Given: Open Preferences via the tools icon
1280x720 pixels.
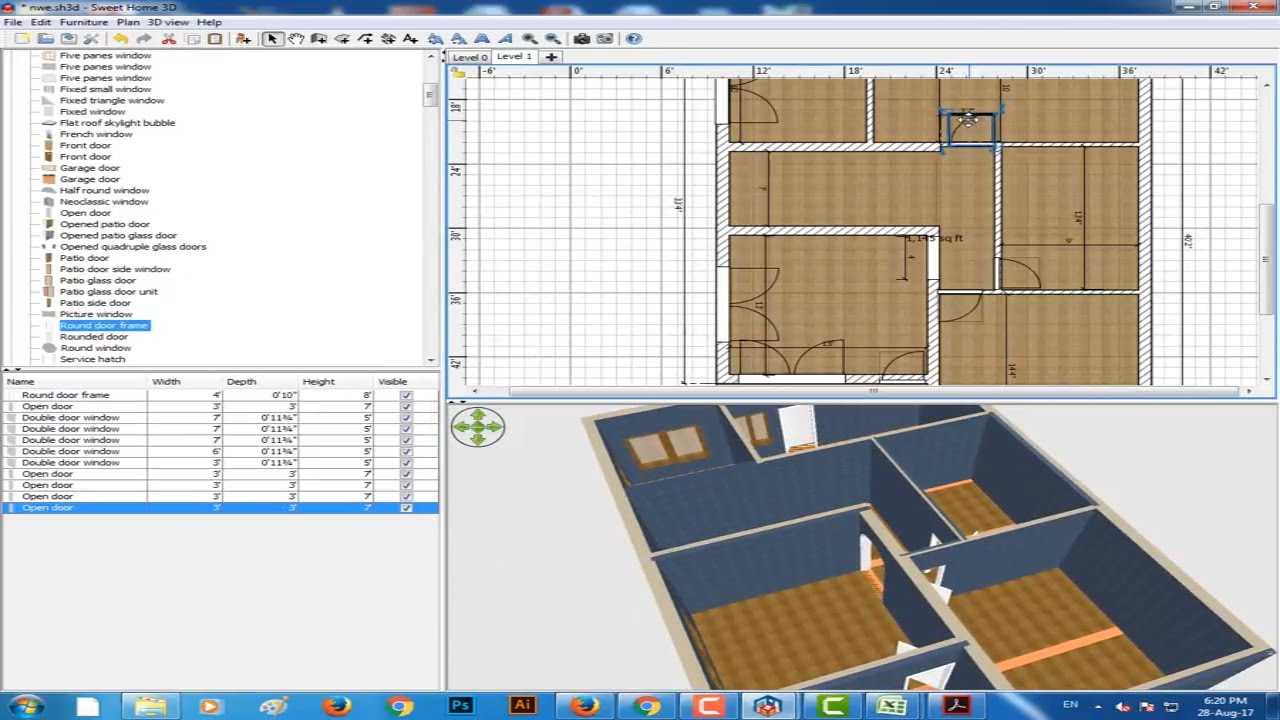Looking at the screenshot, I should click(91, 39).
